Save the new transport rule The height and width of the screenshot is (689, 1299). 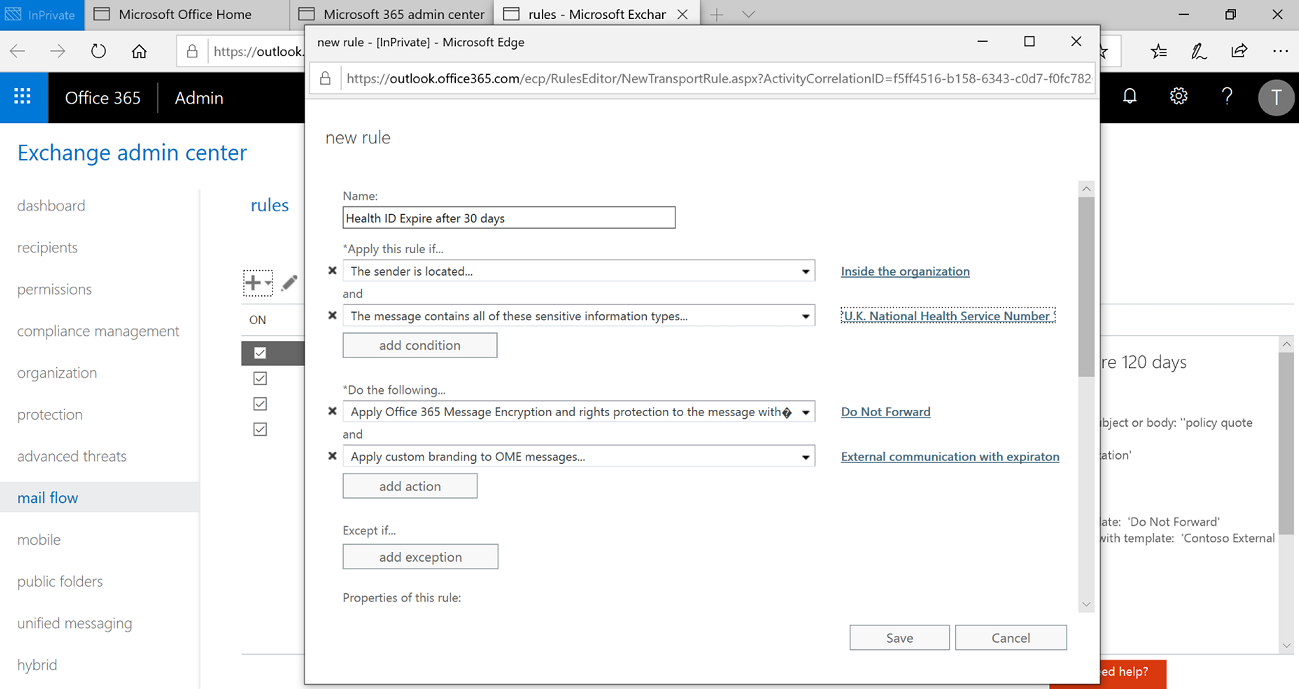pos(898,637)
